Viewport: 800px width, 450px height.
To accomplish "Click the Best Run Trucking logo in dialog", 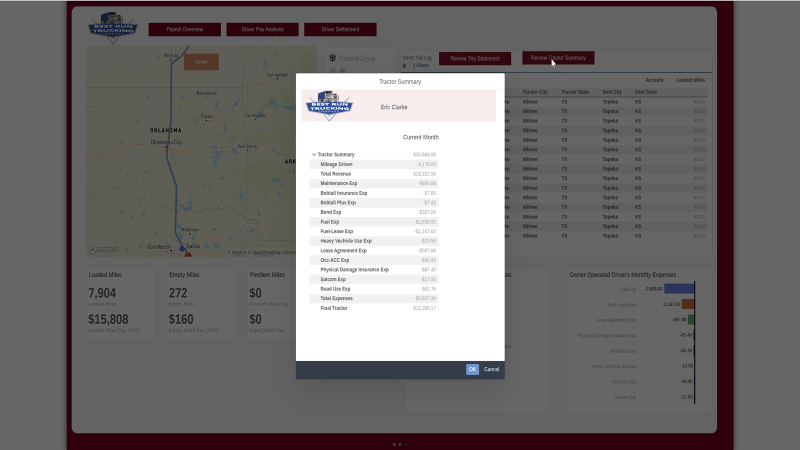I will 329,106.
